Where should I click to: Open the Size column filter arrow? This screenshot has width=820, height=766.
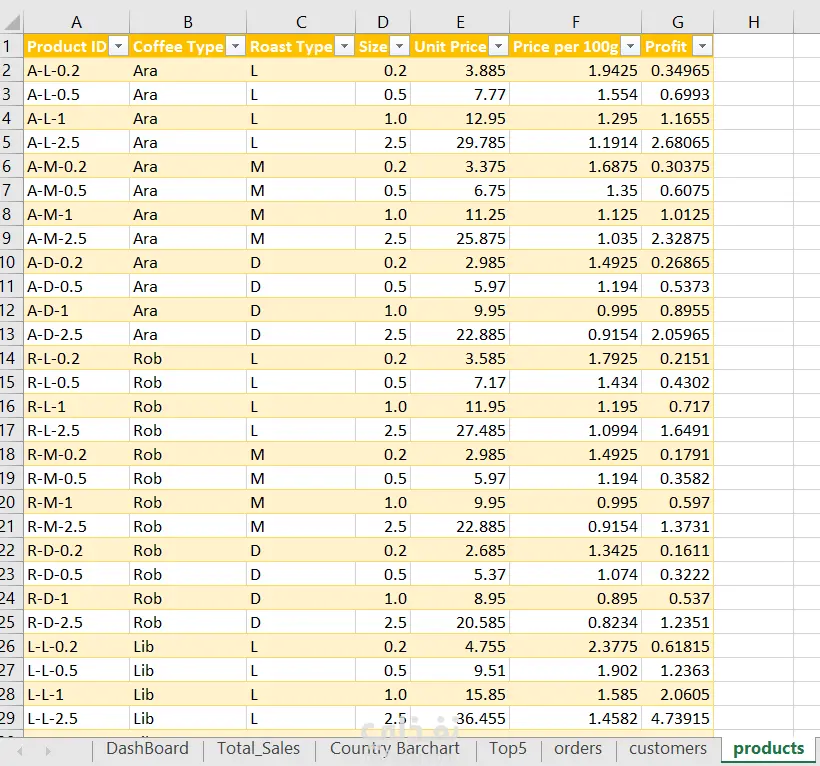(400, 47)
